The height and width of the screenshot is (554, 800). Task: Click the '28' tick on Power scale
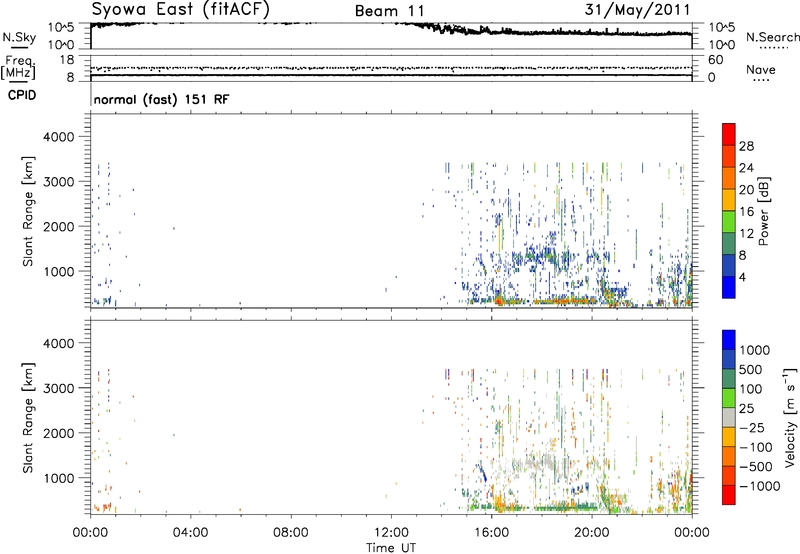click(746, 146)
